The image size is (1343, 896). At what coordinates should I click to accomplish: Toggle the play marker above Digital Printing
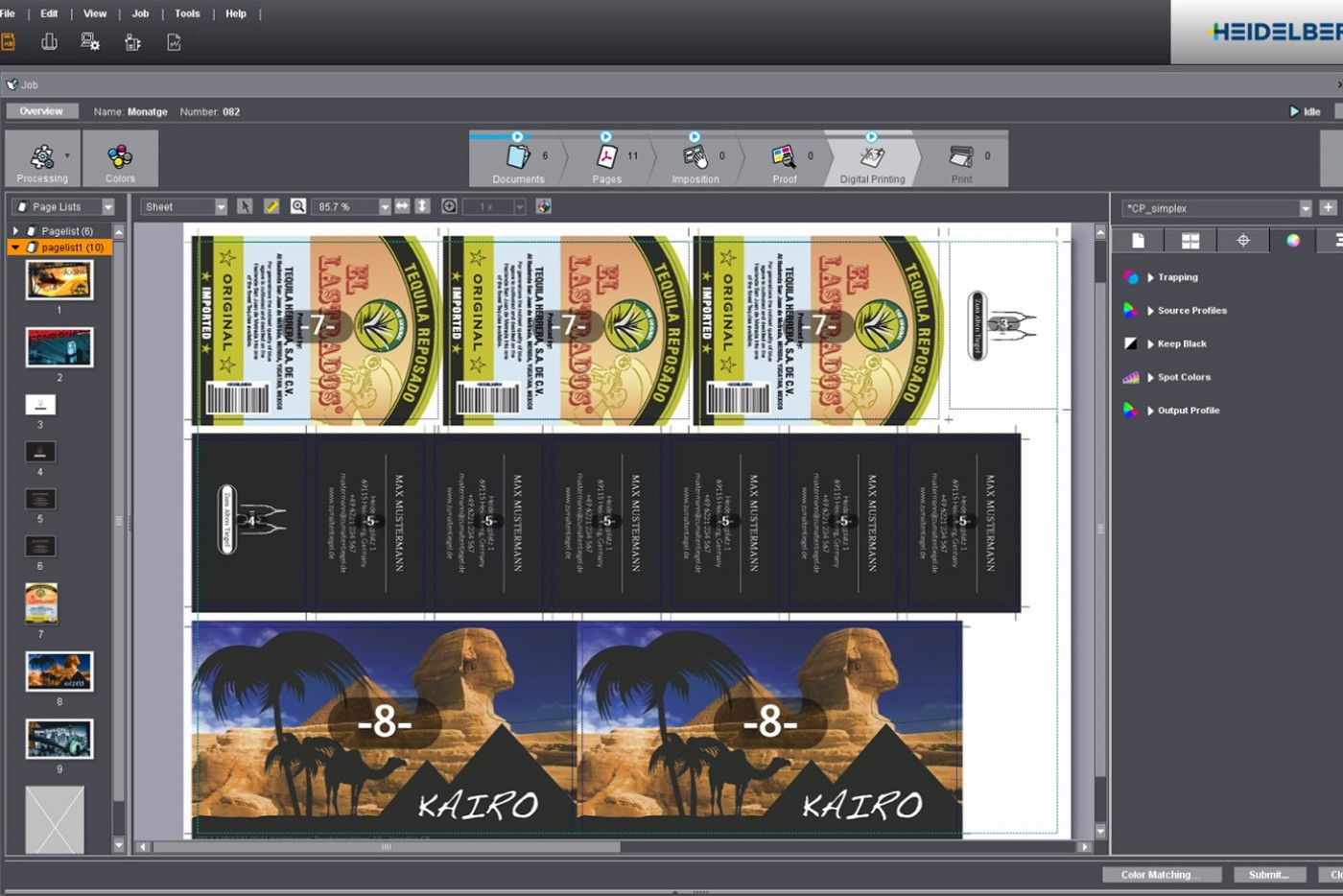(871, 137)
